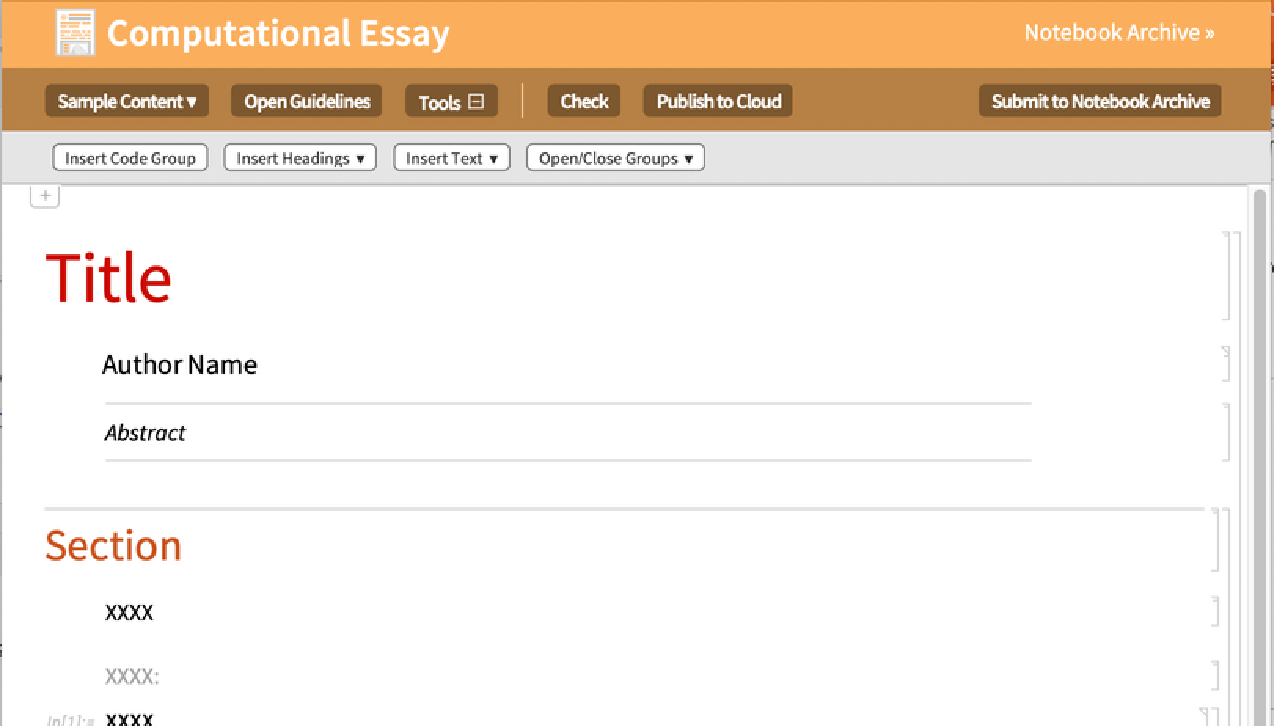
Task: Expand the Open/Close Groups dropdown
Action: 615,158
